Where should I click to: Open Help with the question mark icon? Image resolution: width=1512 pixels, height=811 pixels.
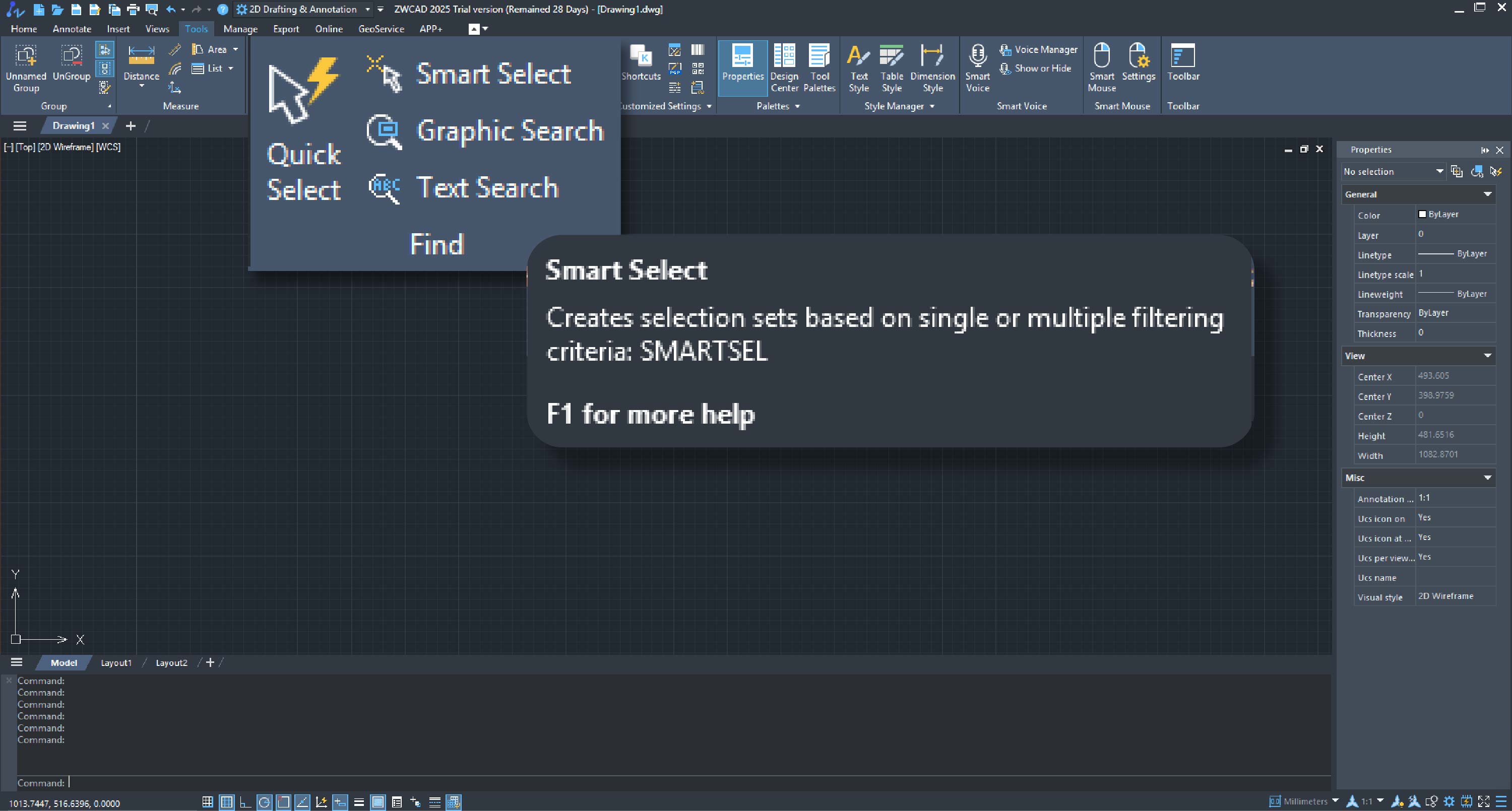click(x=222, y=10)
